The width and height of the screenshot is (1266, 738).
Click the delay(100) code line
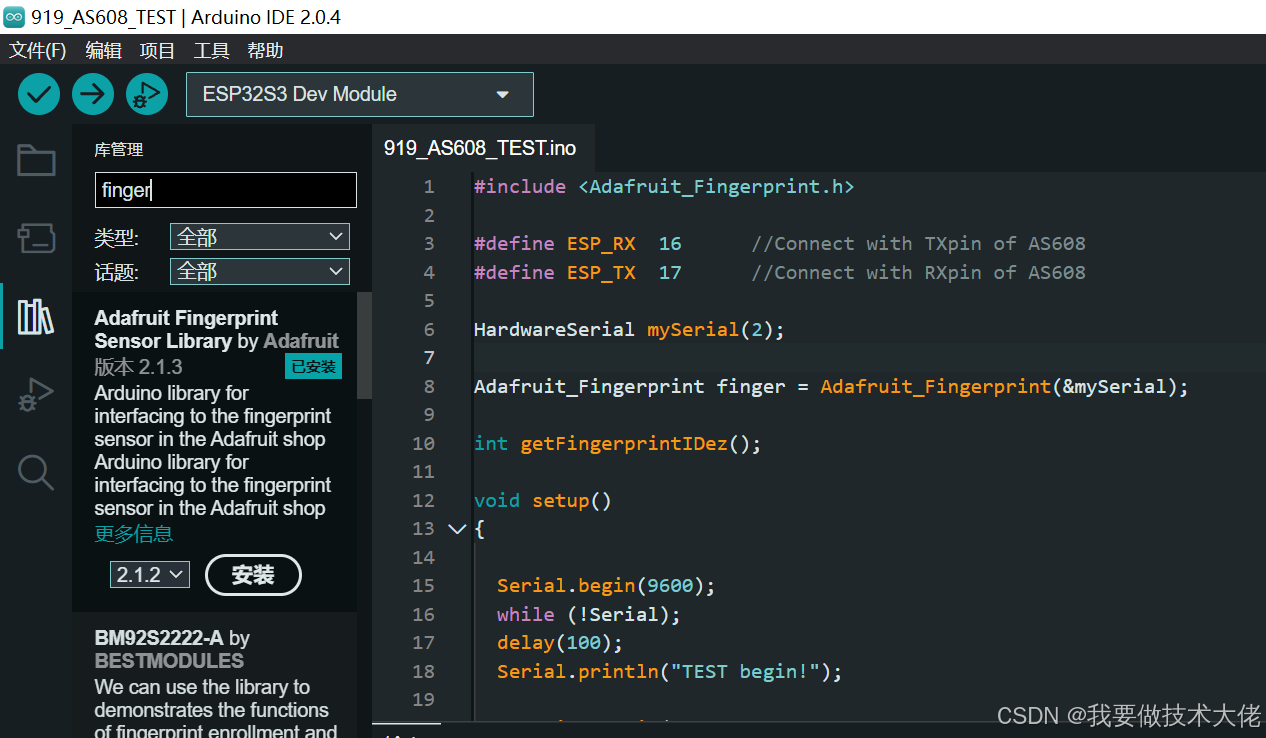pos(560,642)
